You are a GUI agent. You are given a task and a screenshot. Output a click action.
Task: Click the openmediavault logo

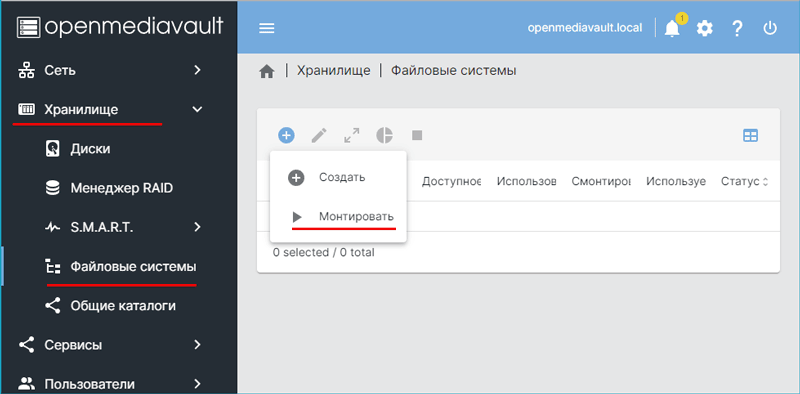[120, 27]
